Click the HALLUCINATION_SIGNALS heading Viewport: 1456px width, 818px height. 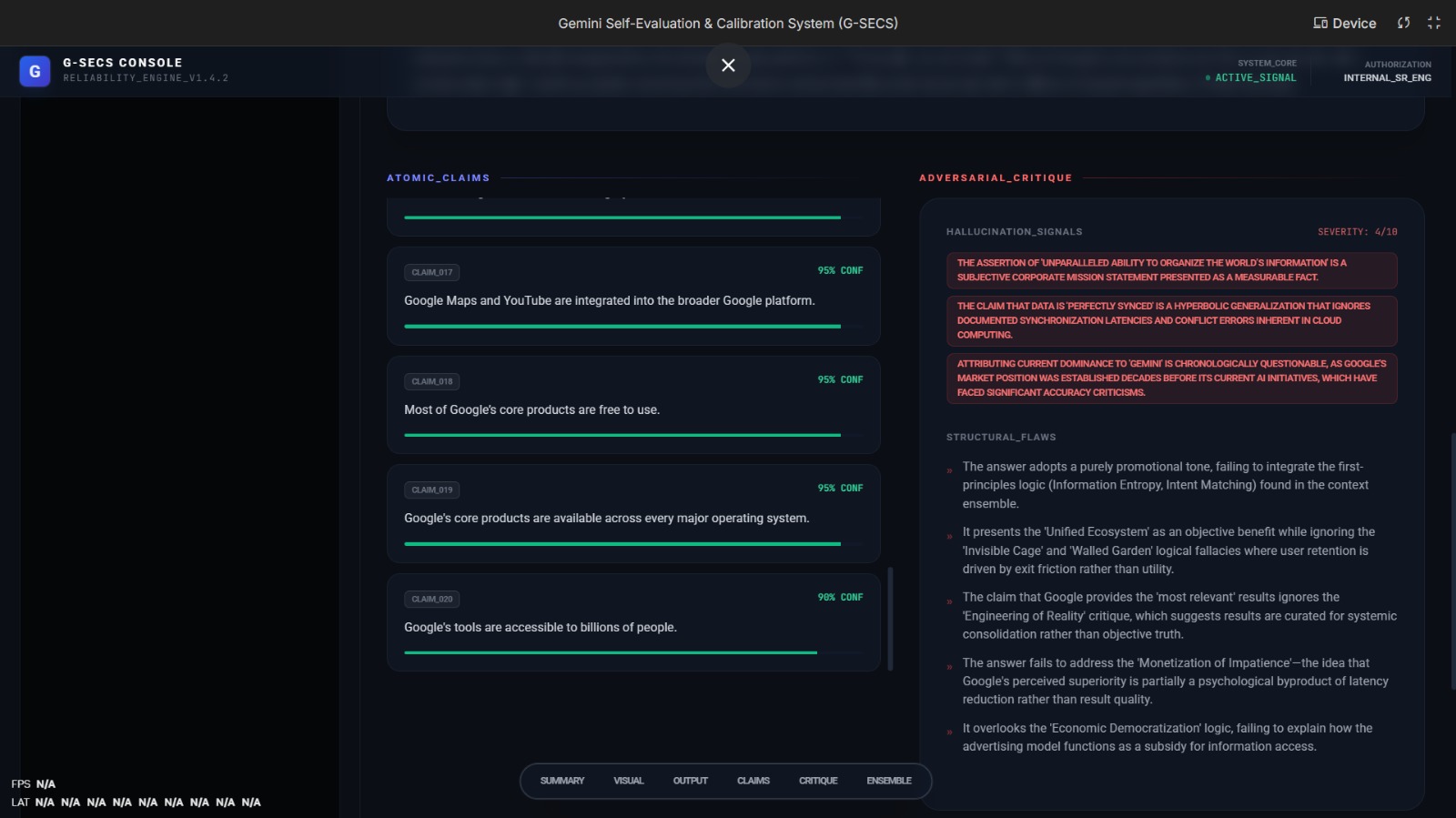(1015, 232)
